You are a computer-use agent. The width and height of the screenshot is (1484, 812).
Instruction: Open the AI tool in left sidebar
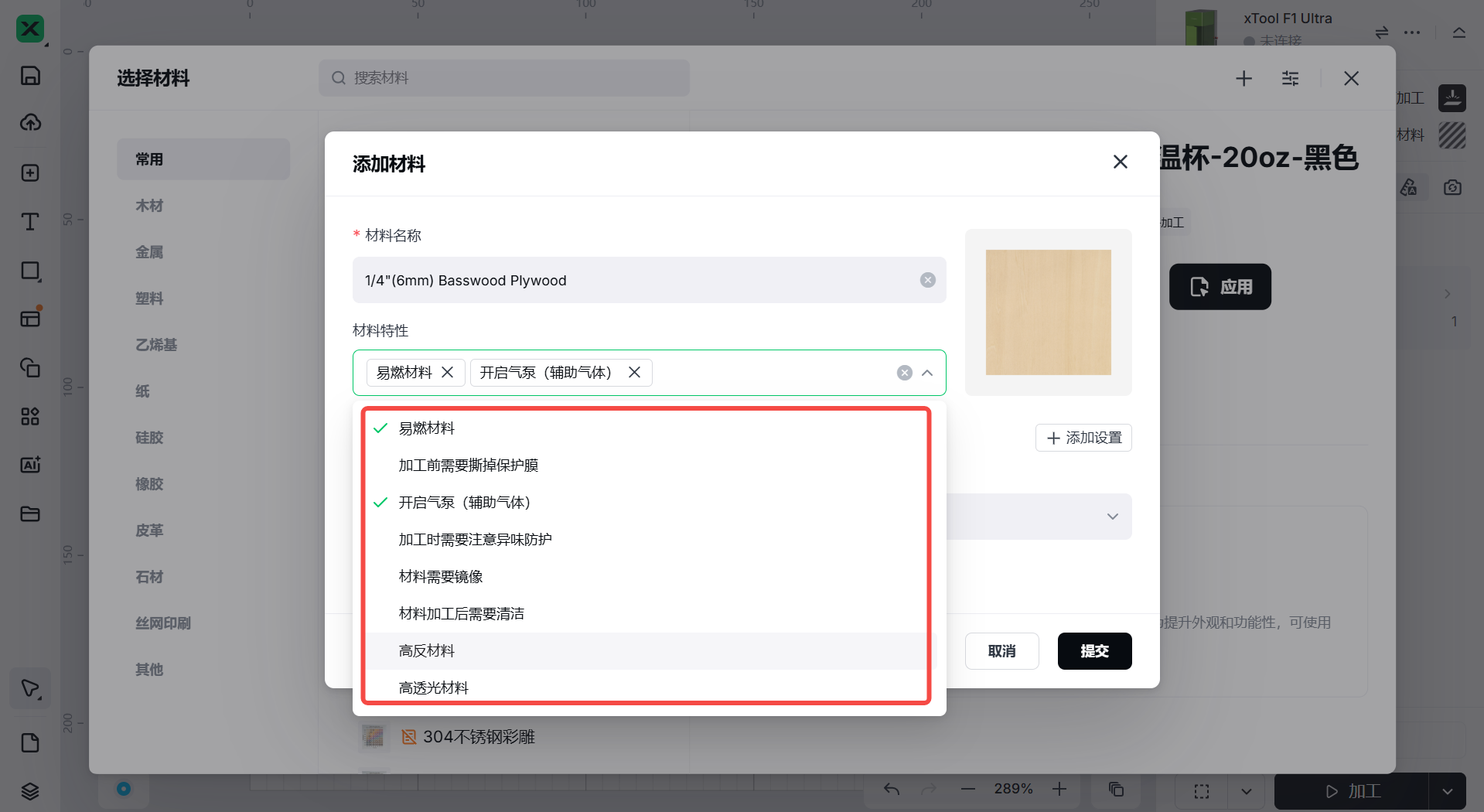point(30,465)
